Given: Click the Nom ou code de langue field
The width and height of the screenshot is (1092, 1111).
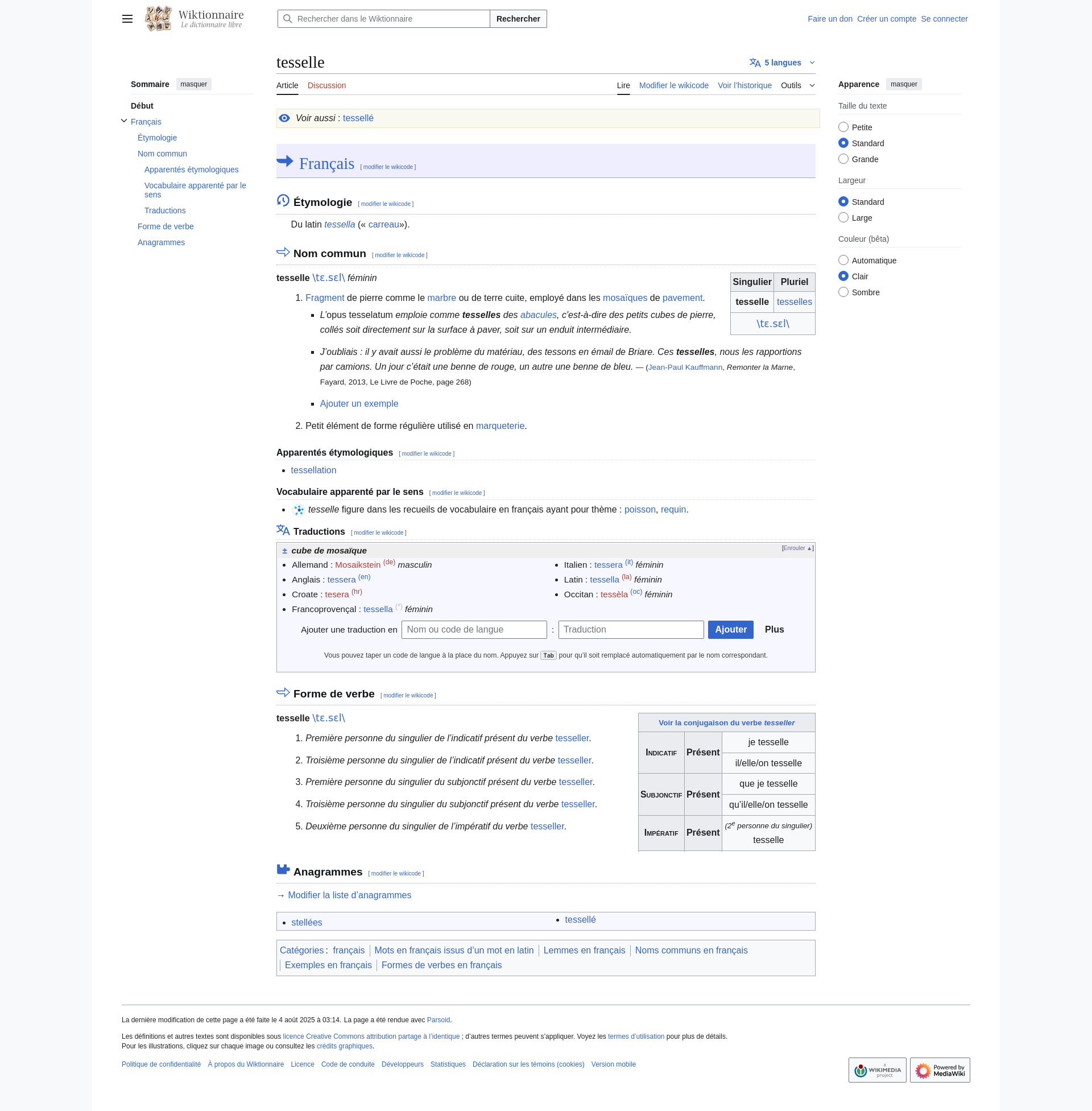Looking at the screenshot, I should click(474, 630).
